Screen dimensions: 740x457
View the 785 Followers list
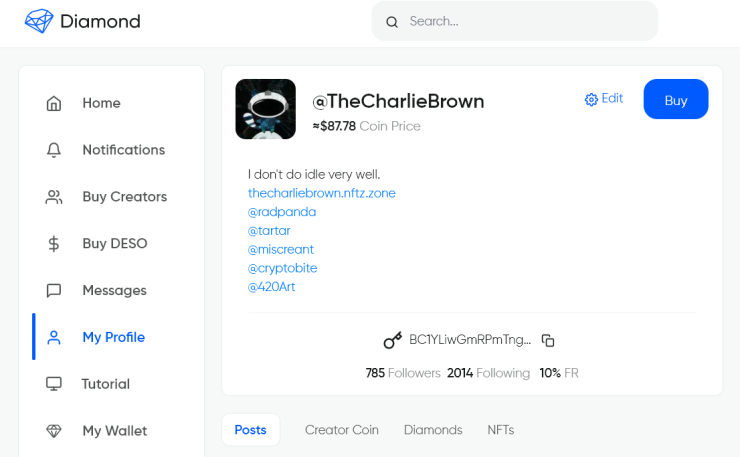pos(403,373)
